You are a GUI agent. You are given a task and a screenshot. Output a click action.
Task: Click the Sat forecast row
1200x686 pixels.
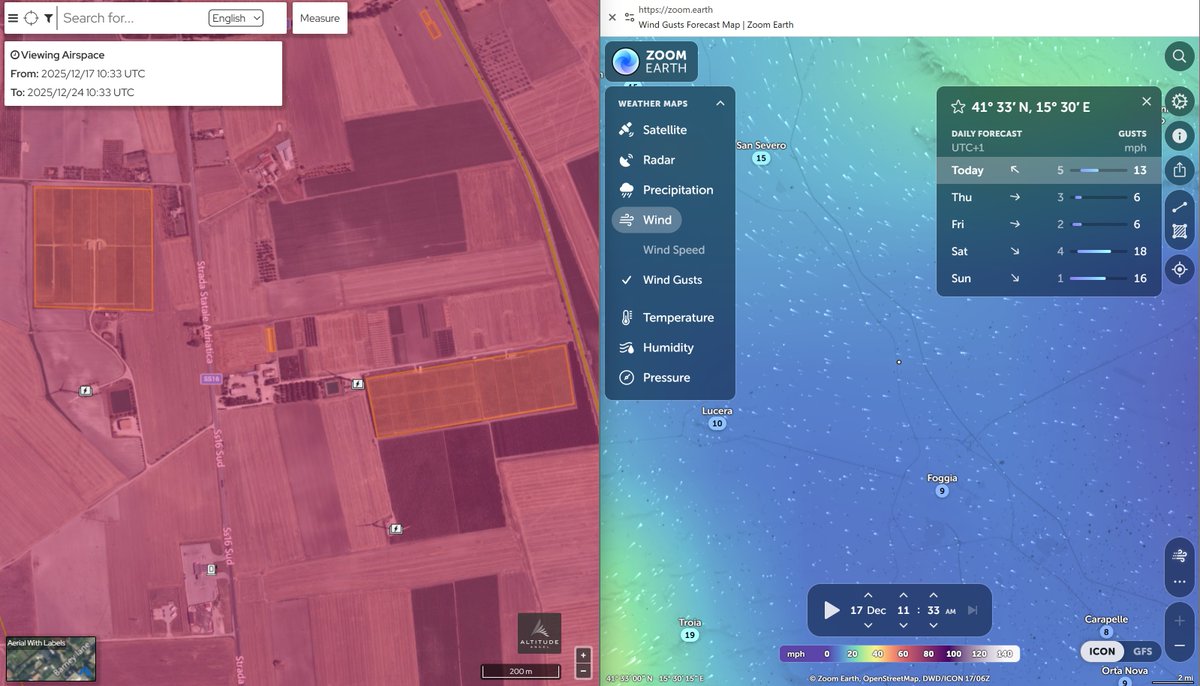tap(1049, 251)
